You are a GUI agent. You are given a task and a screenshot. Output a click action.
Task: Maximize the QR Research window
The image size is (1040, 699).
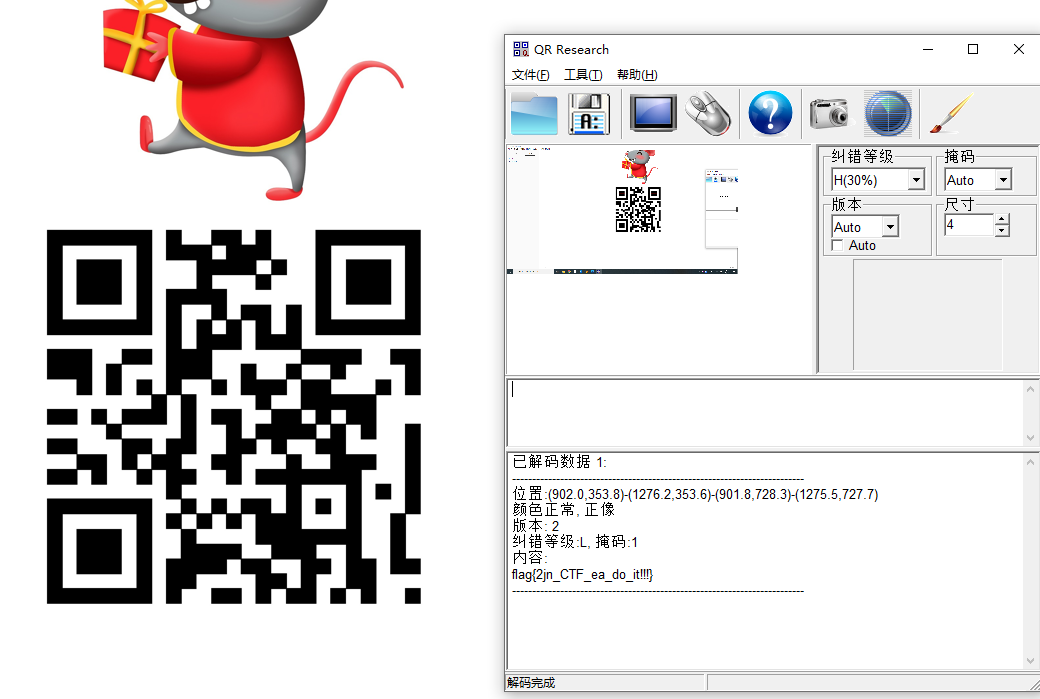(973, 49)
